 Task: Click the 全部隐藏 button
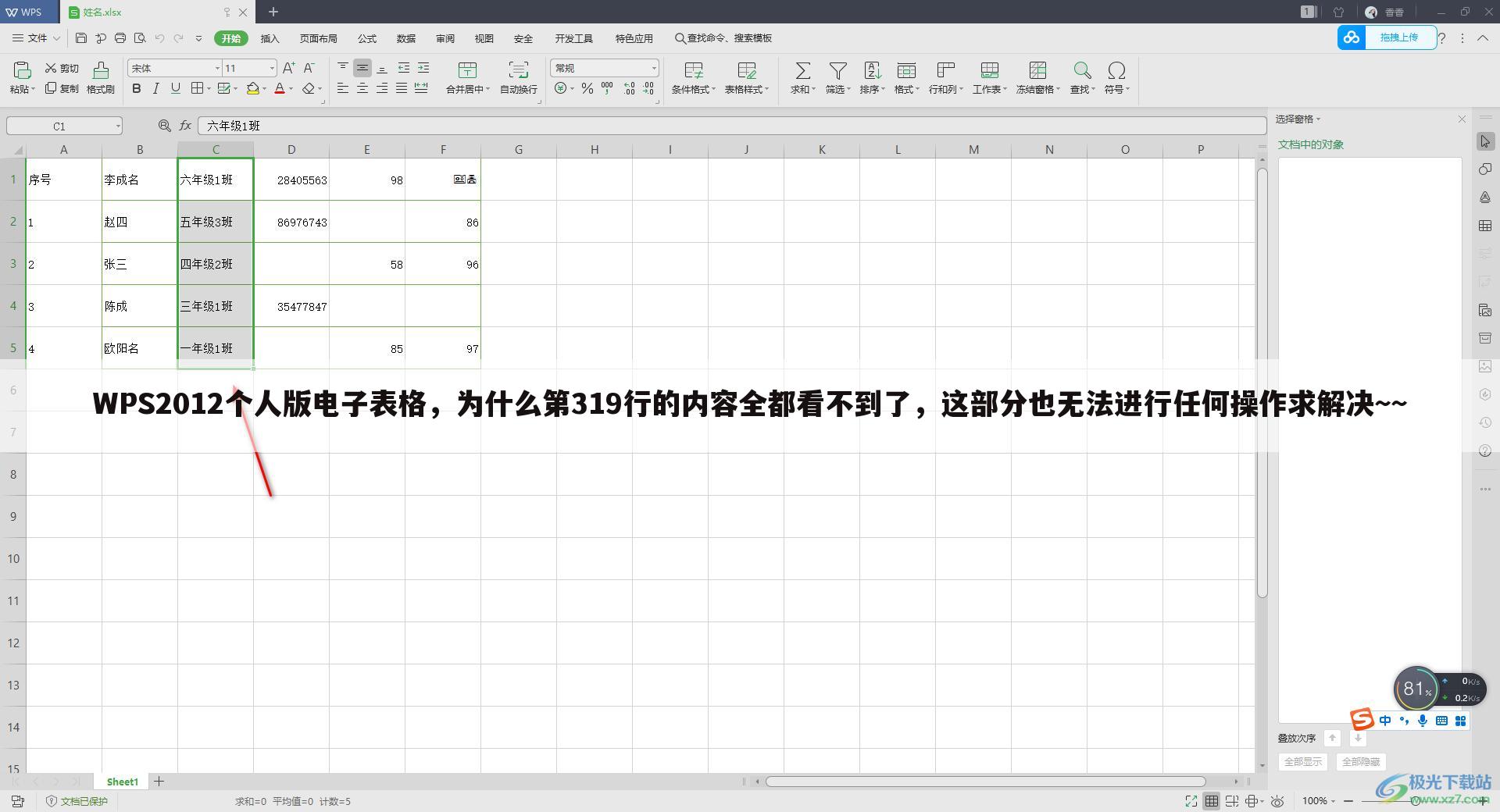point(1361,762)
